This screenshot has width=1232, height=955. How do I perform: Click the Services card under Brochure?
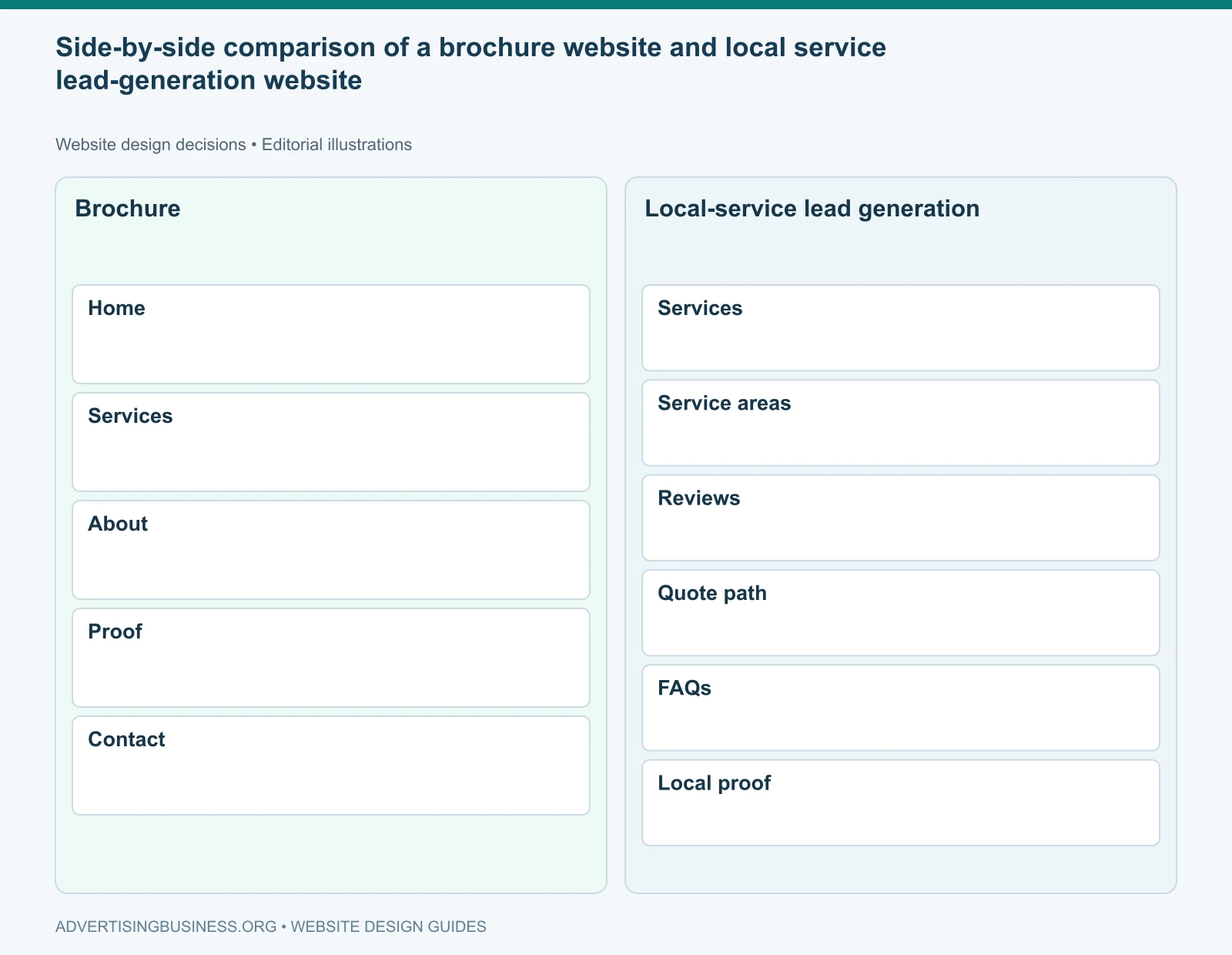pyautogui.click(x=331, y=442)
